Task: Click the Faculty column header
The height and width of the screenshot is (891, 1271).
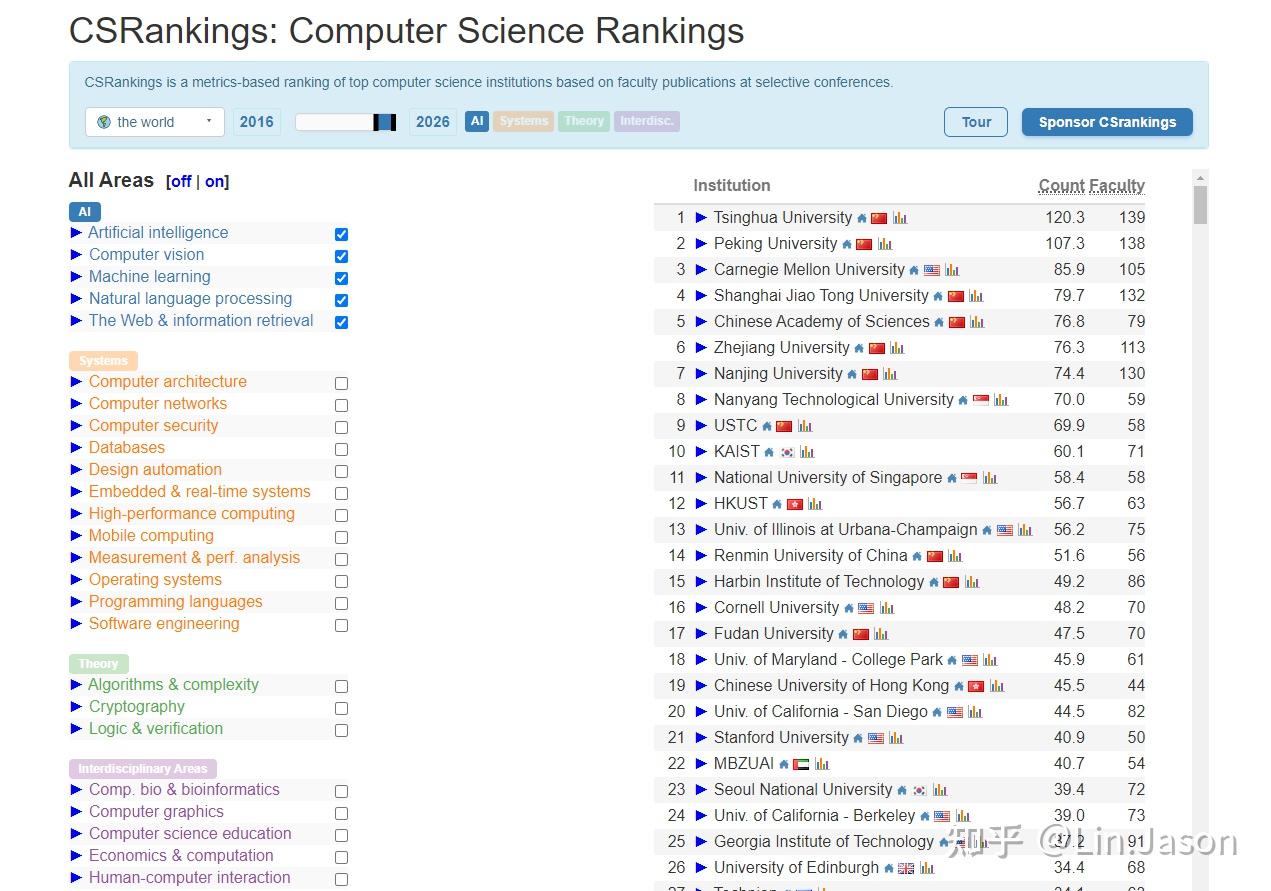Action: [1118, 186]
